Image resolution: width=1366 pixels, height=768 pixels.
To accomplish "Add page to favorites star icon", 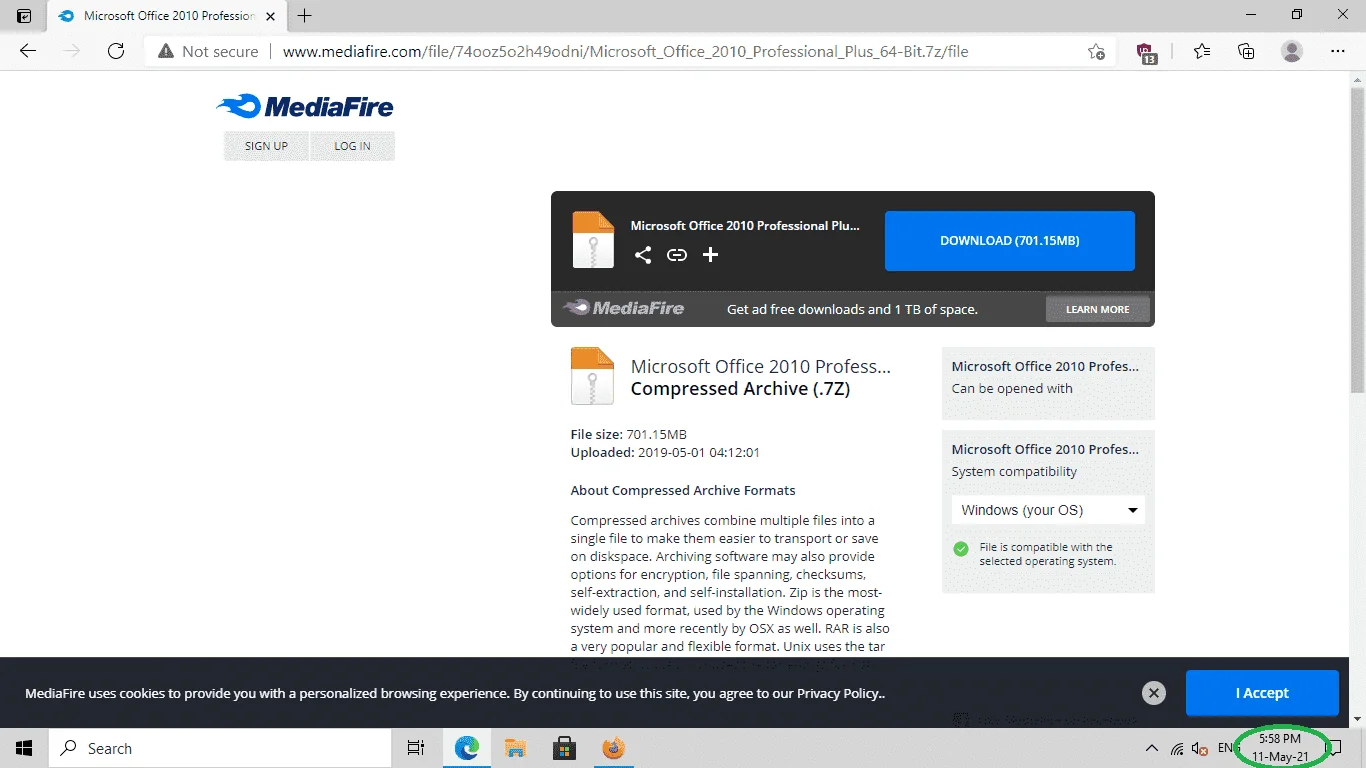I will (x=1097, y=51).
